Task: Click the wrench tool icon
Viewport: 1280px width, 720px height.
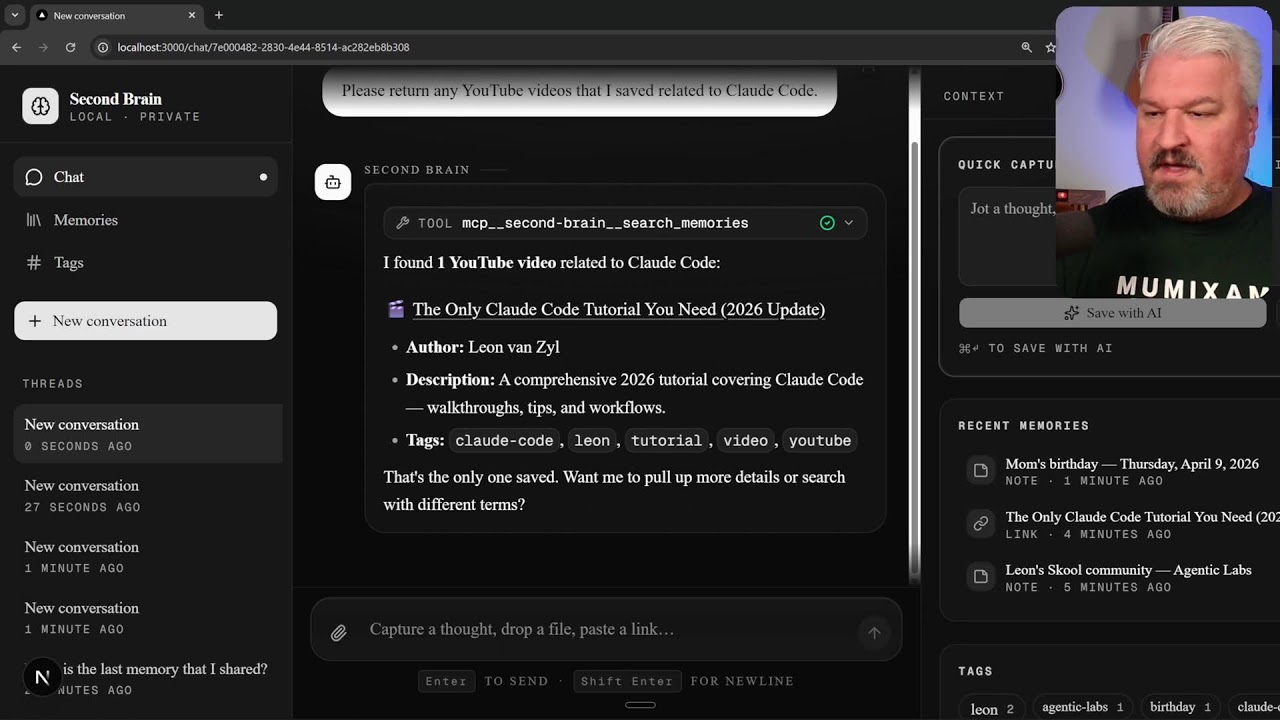Action: coord(403,223)
